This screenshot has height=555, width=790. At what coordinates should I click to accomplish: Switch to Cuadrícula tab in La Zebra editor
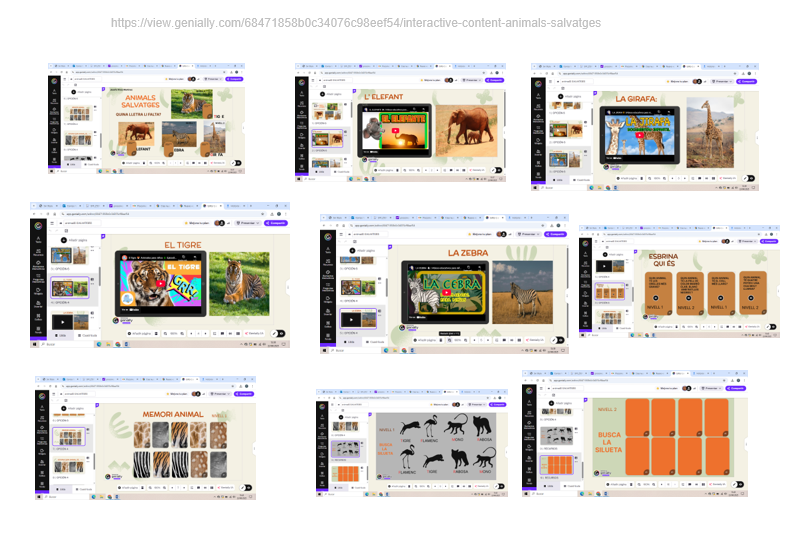point(375,342)
